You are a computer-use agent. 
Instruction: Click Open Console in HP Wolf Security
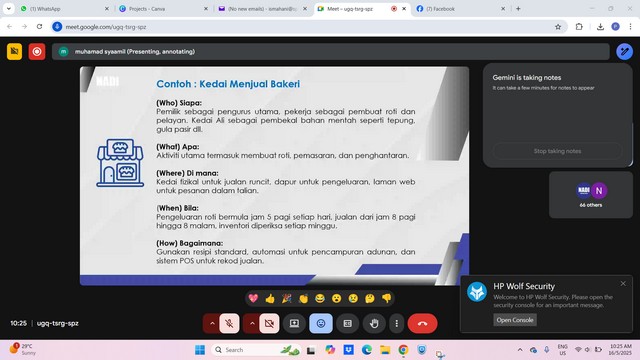(515, 320)
